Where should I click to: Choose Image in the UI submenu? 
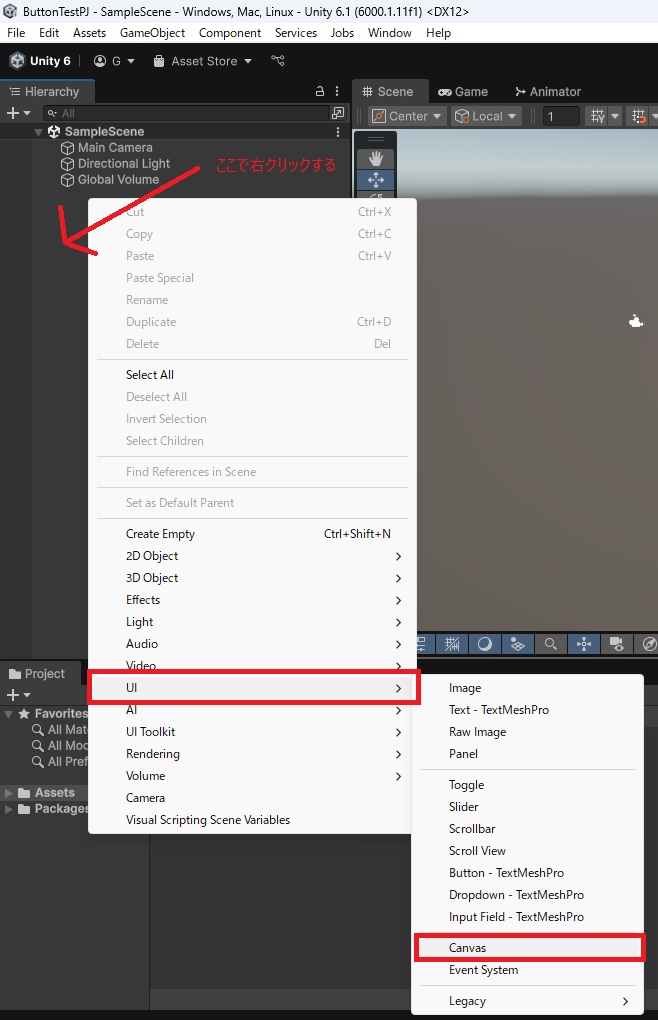529,688
